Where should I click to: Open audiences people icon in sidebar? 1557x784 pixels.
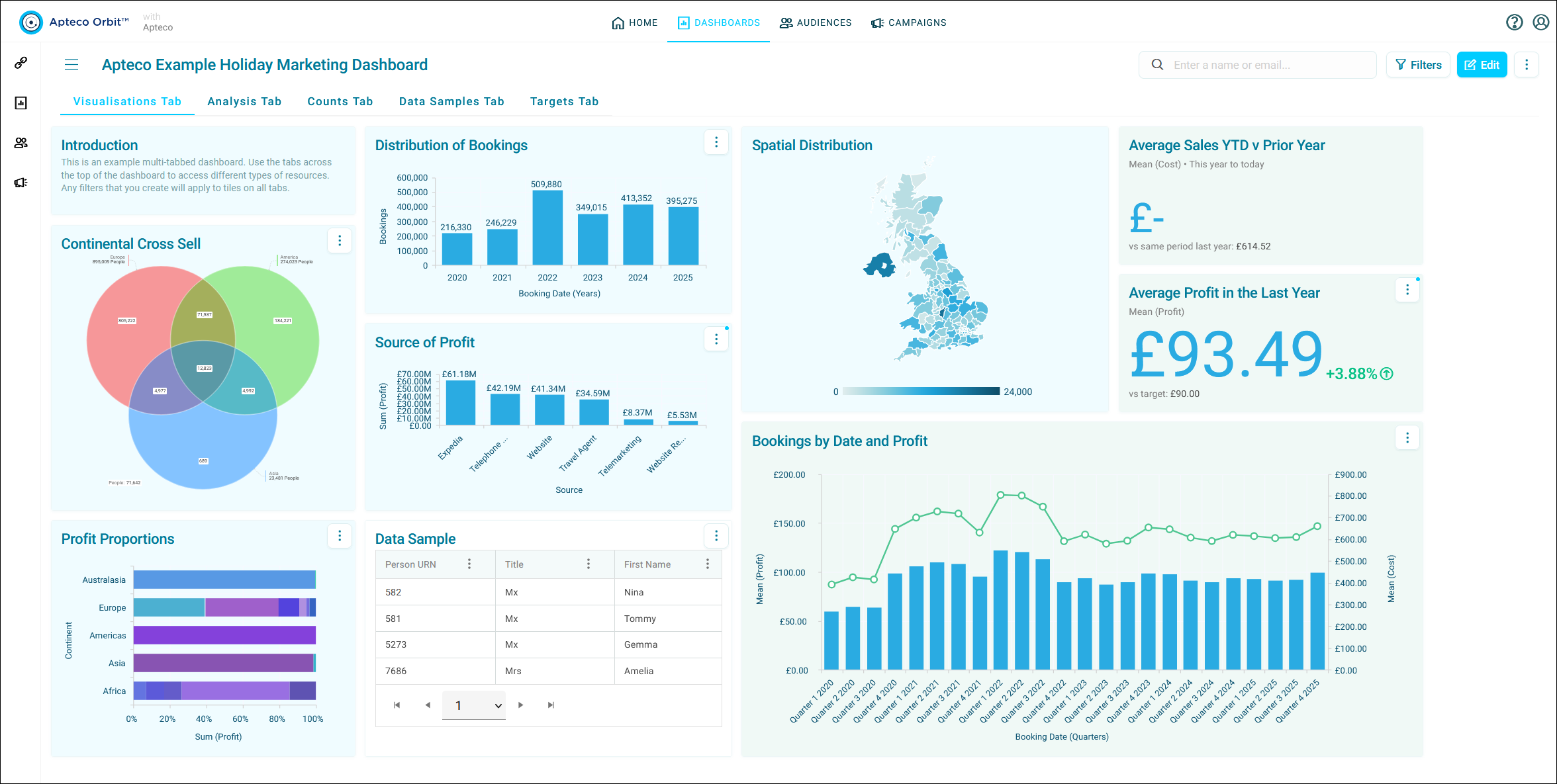[x=21, y=143]
